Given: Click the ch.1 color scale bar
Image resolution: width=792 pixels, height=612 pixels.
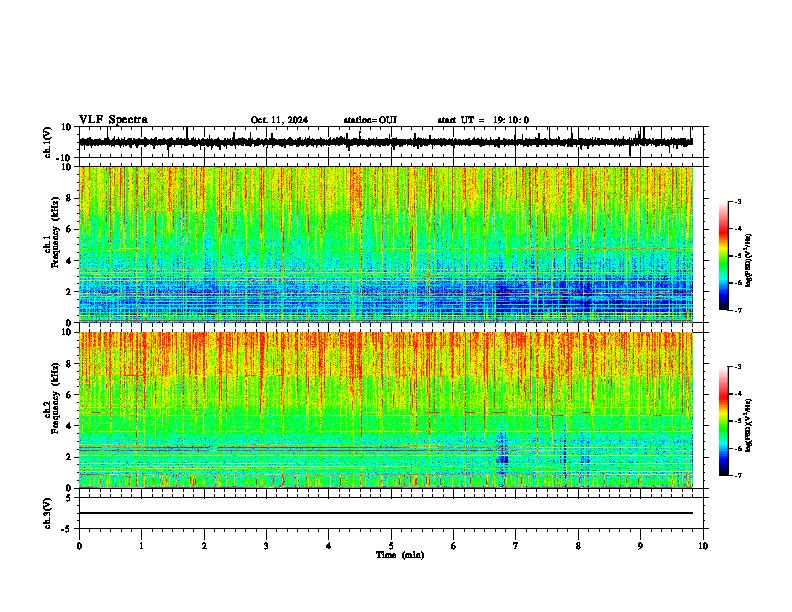Looking at the screenshot, I should [x=723, y=256].
